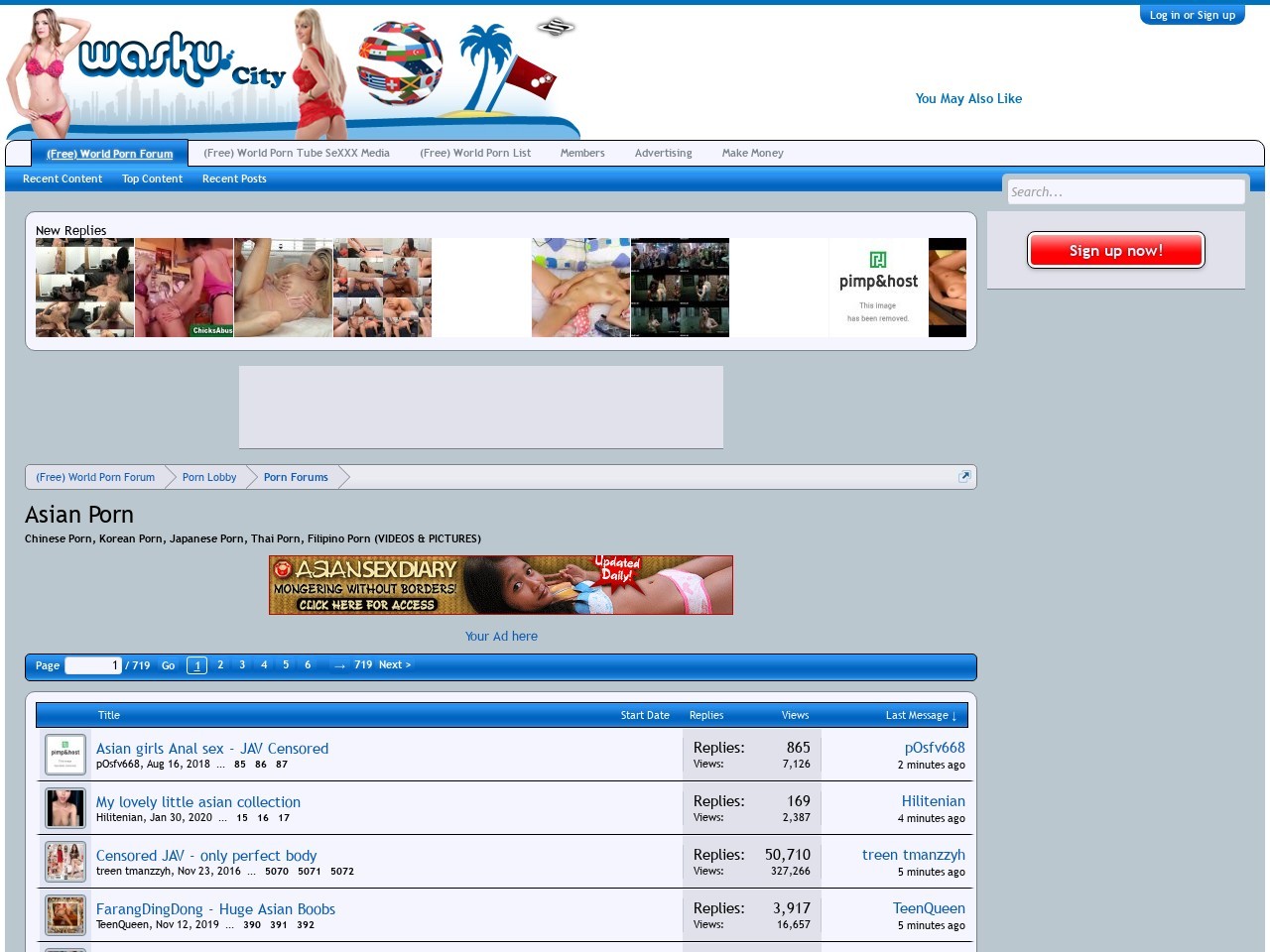The image size is (1270, 952).
Task: Select Recent Content in the sub-navigation
Action: click(63, 179)
